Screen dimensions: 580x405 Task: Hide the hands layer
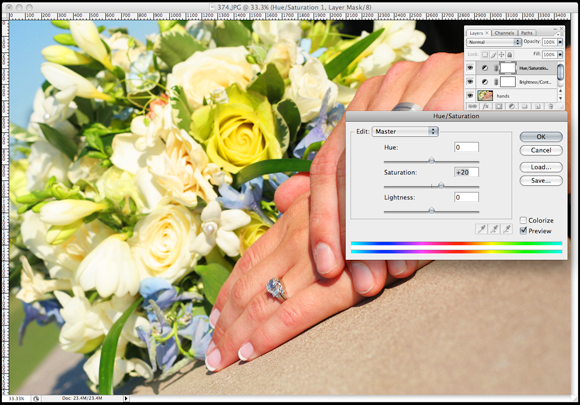pyautogui.click(x=470, y=95)
